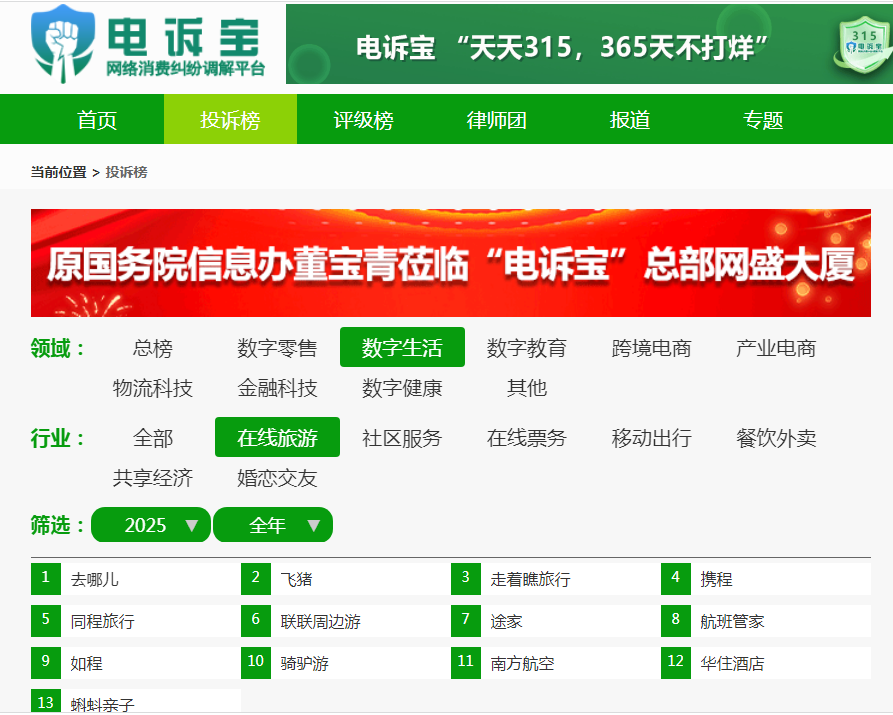Select the 总榜 domain filter

pos(153,348)
